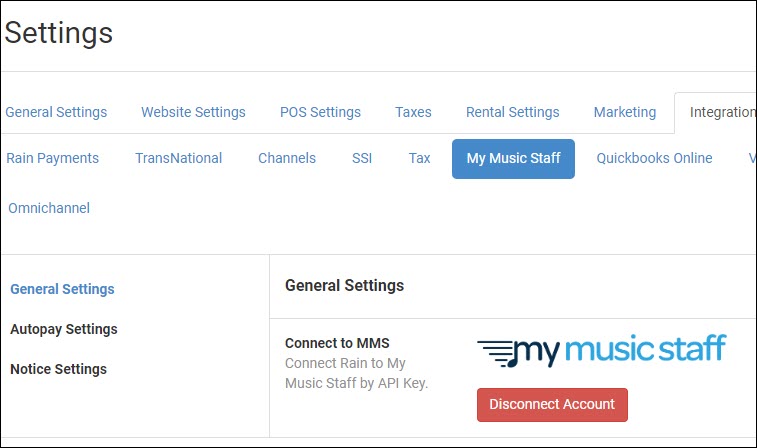Select the Tax integration sub-tab
This screenshot has width=757, height=448.
pyautogui.click(x=419, y=158)
